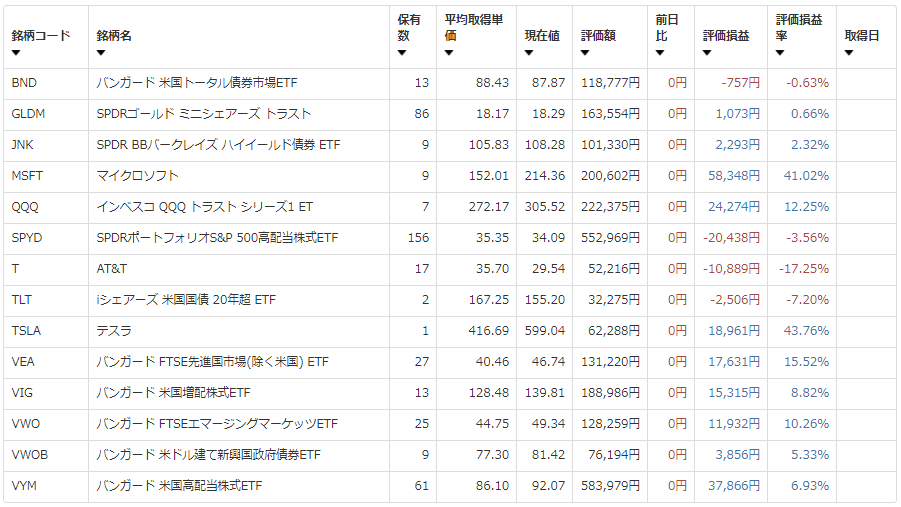Click VWOB return 5.33%

(810, 455)
